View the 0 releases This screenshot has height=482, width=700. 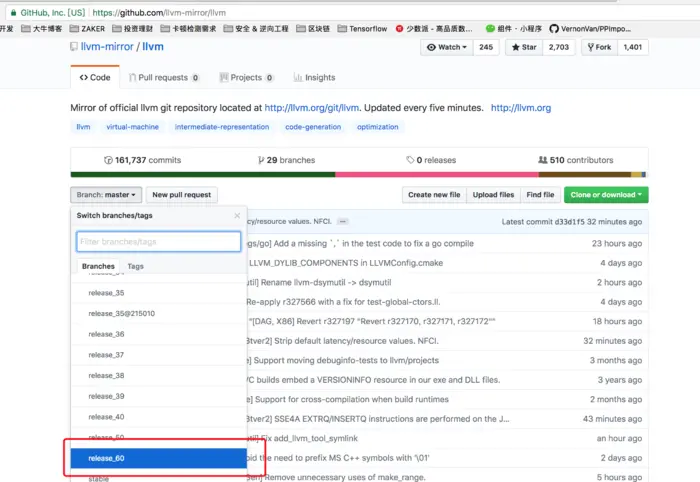coord(431,160)
